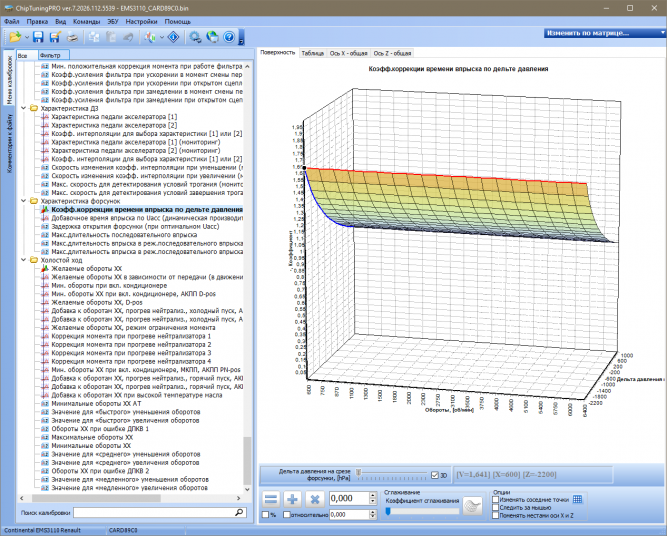This screenshot has height=536, width=667.
Task: Select the Фильтр tab in calibration panel
Action: coord(54,55)
